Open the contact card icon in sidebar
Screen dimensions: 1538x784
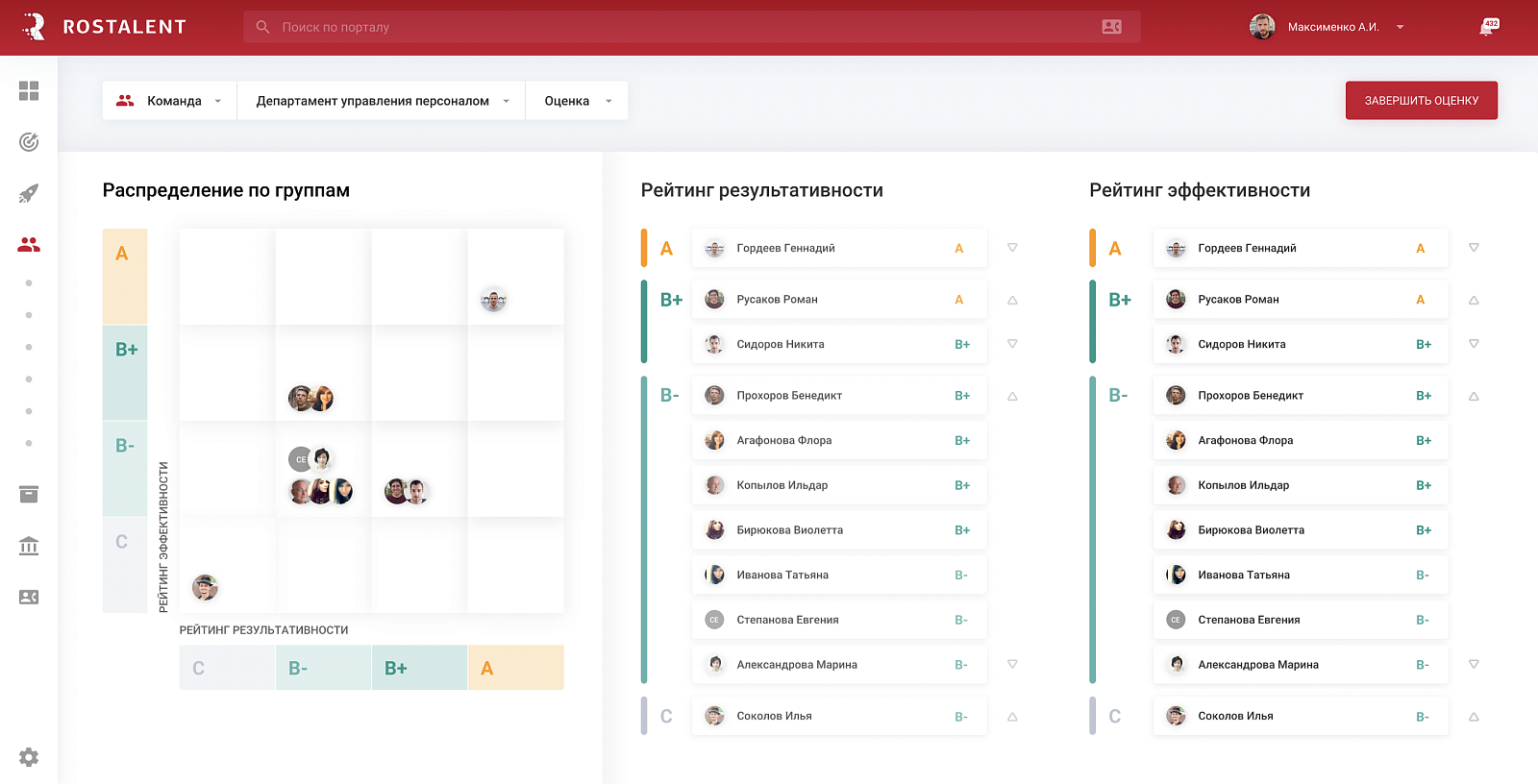[29, 597]
